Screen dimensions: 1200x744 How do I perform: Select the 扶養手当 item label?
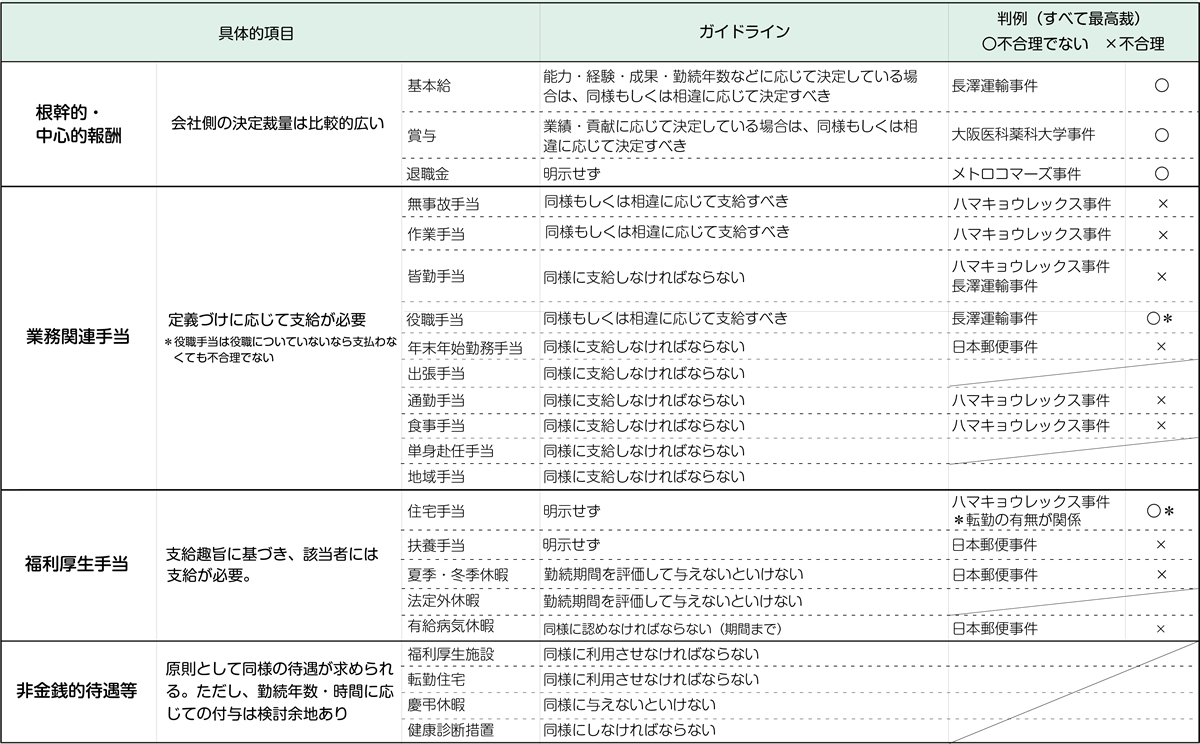(436, 545)
